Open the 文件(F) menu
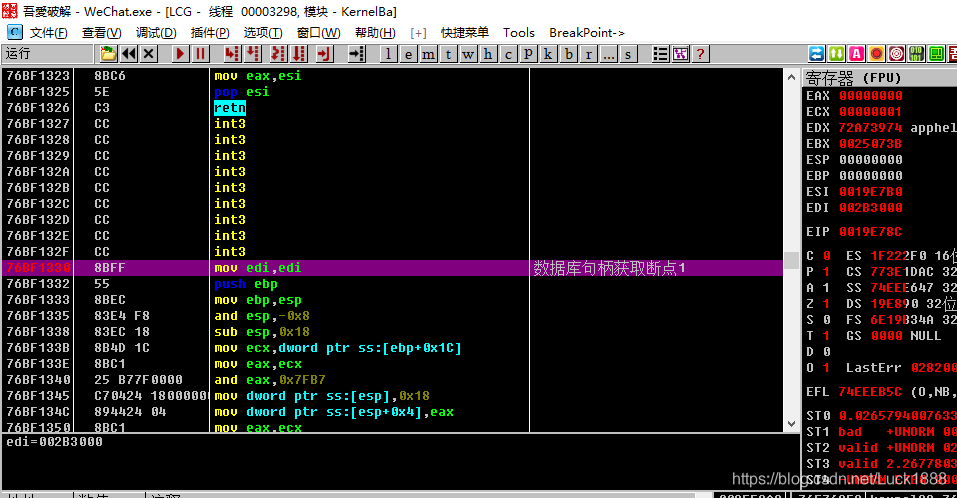This screenshot has height=498, width=957. (48, 33)
